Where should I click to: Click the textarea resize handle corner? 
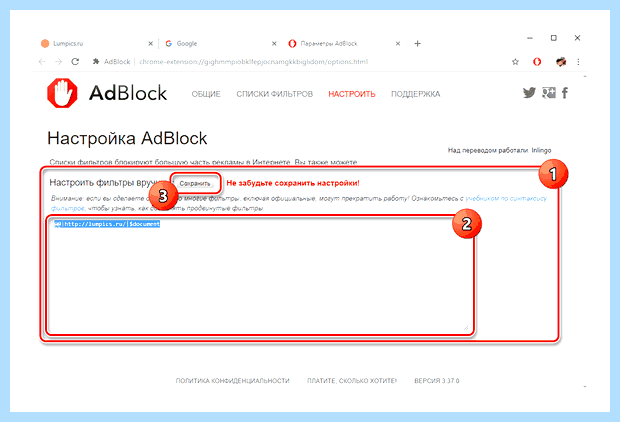(x=466, y=327)
